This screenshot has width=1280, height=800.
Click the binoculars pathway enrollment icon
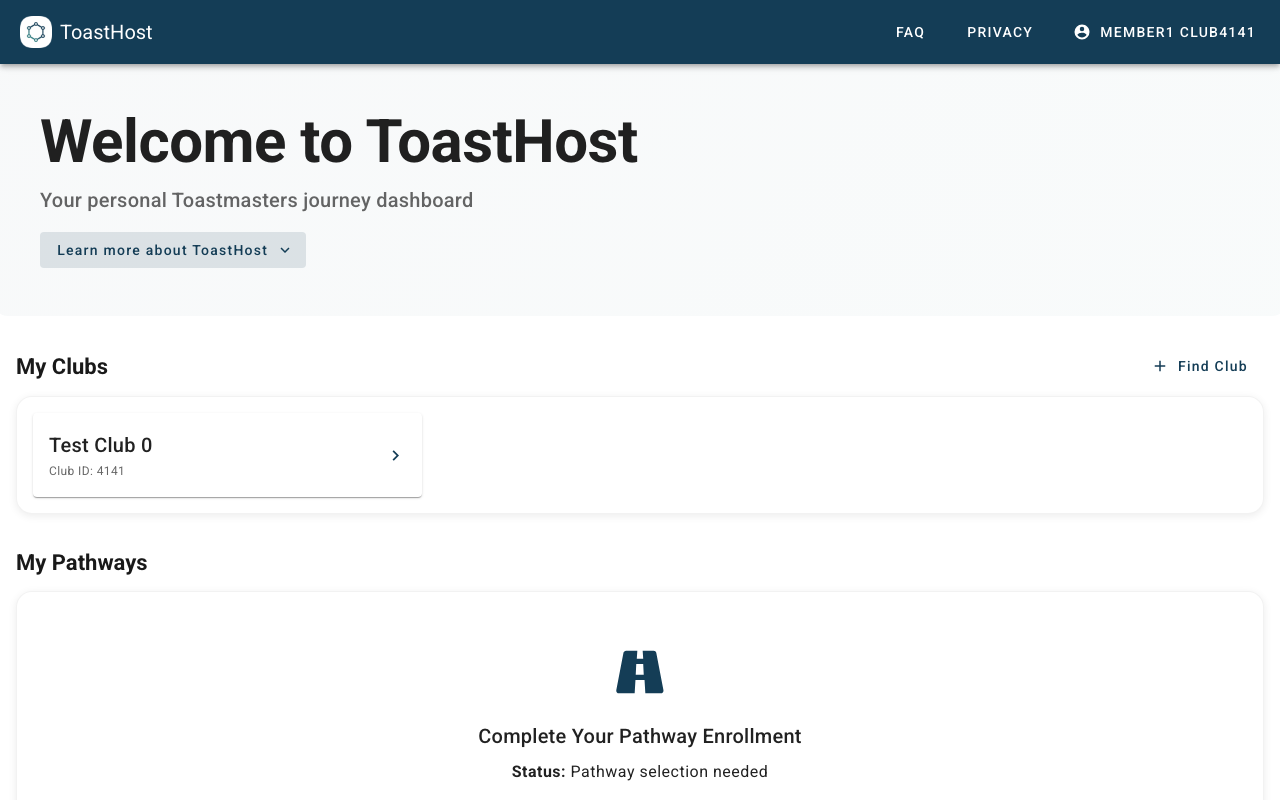click(639, 671)
